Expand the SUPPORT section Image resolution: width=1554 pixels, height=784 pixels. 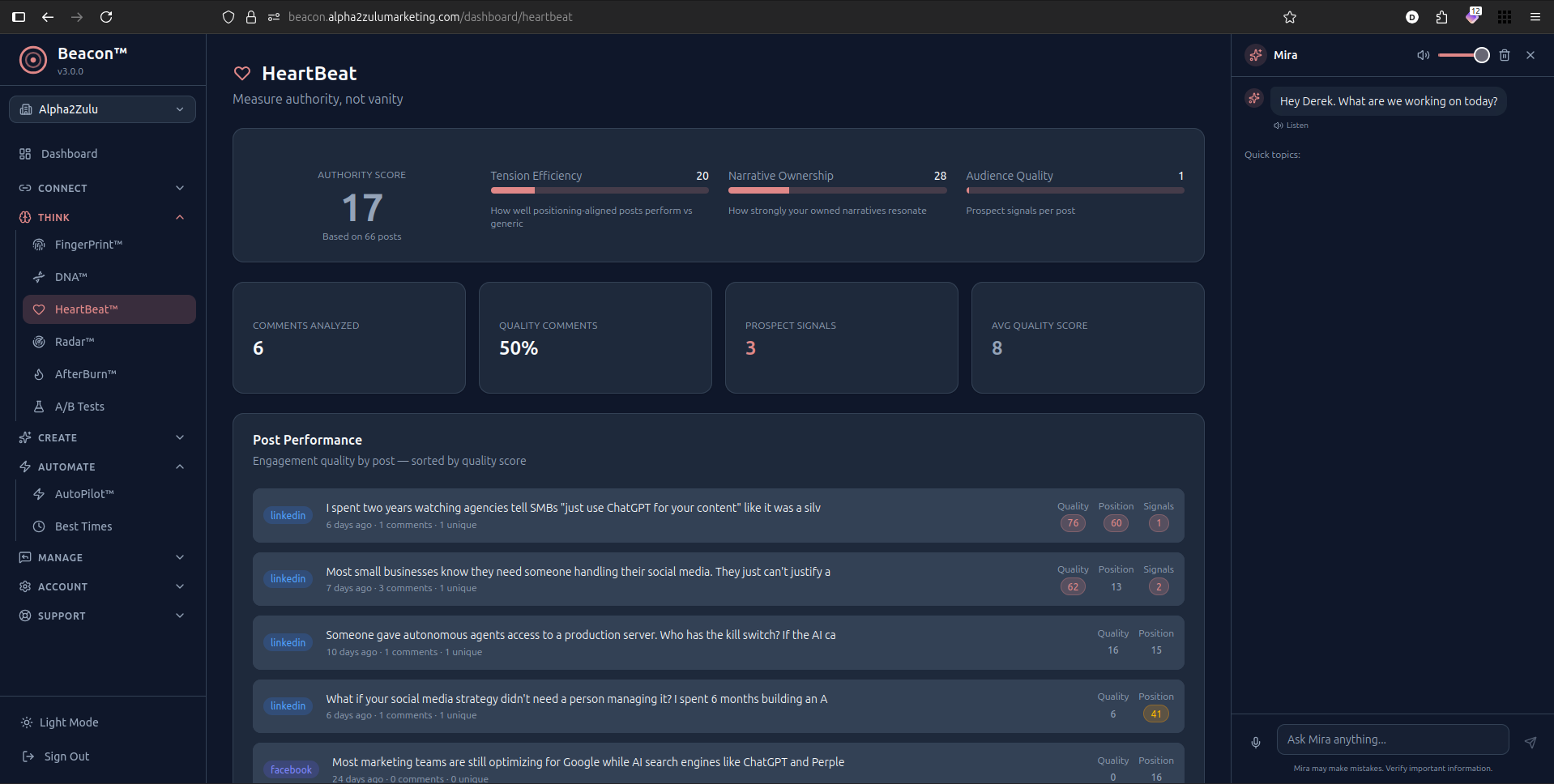[x=102, y=616]
